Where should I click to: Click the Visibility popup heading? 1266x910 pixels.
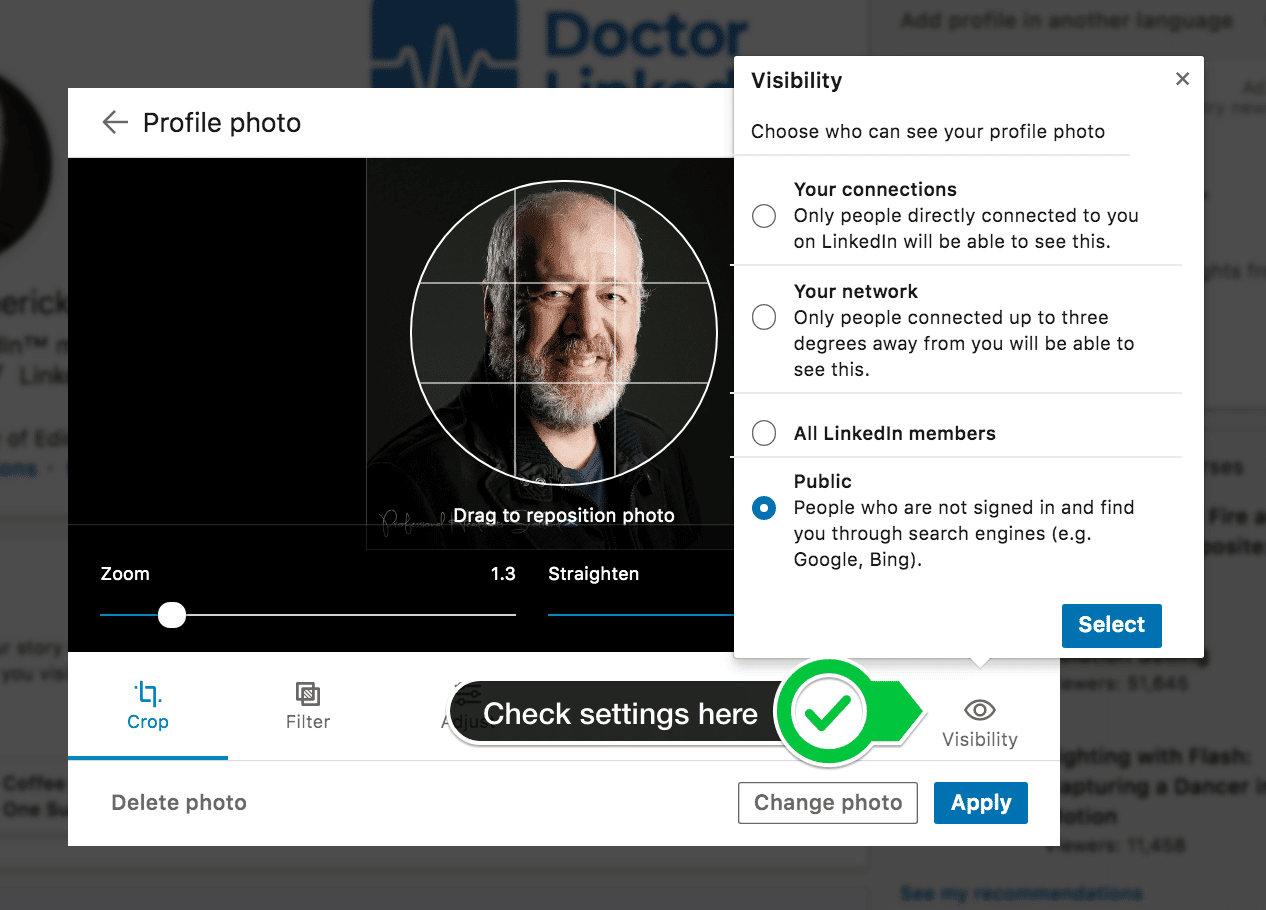point(797,80)
